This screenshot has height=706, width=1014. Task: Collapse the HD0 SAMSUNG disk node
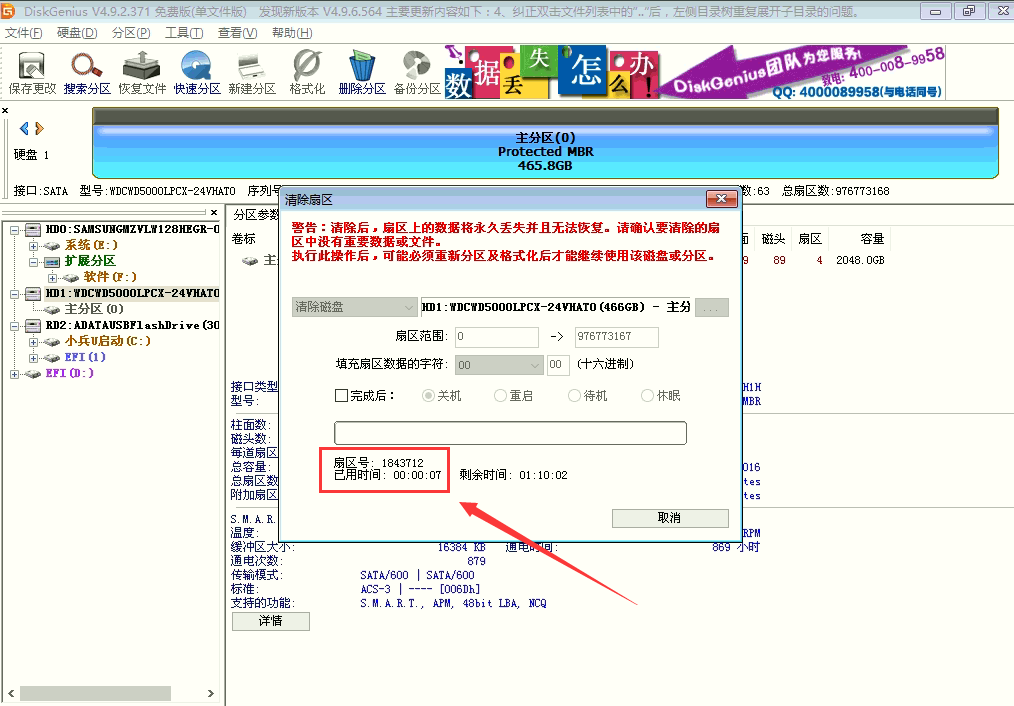(x=14, y=230)
